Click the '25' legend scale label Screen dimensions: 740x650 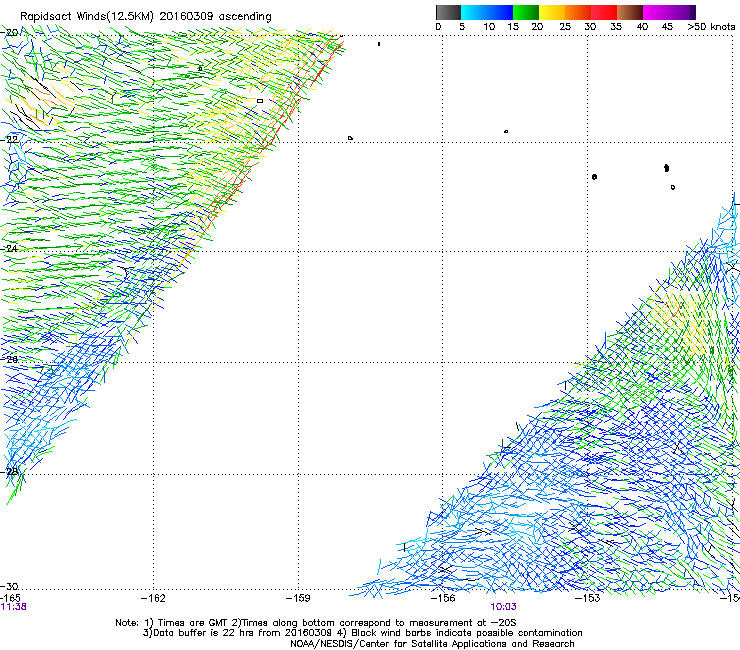(x=565, y=27)
